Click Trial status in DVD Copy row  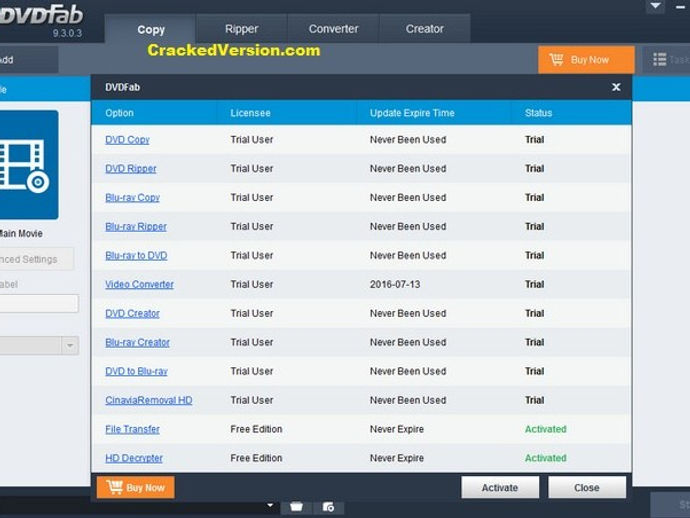coord(534,140)
